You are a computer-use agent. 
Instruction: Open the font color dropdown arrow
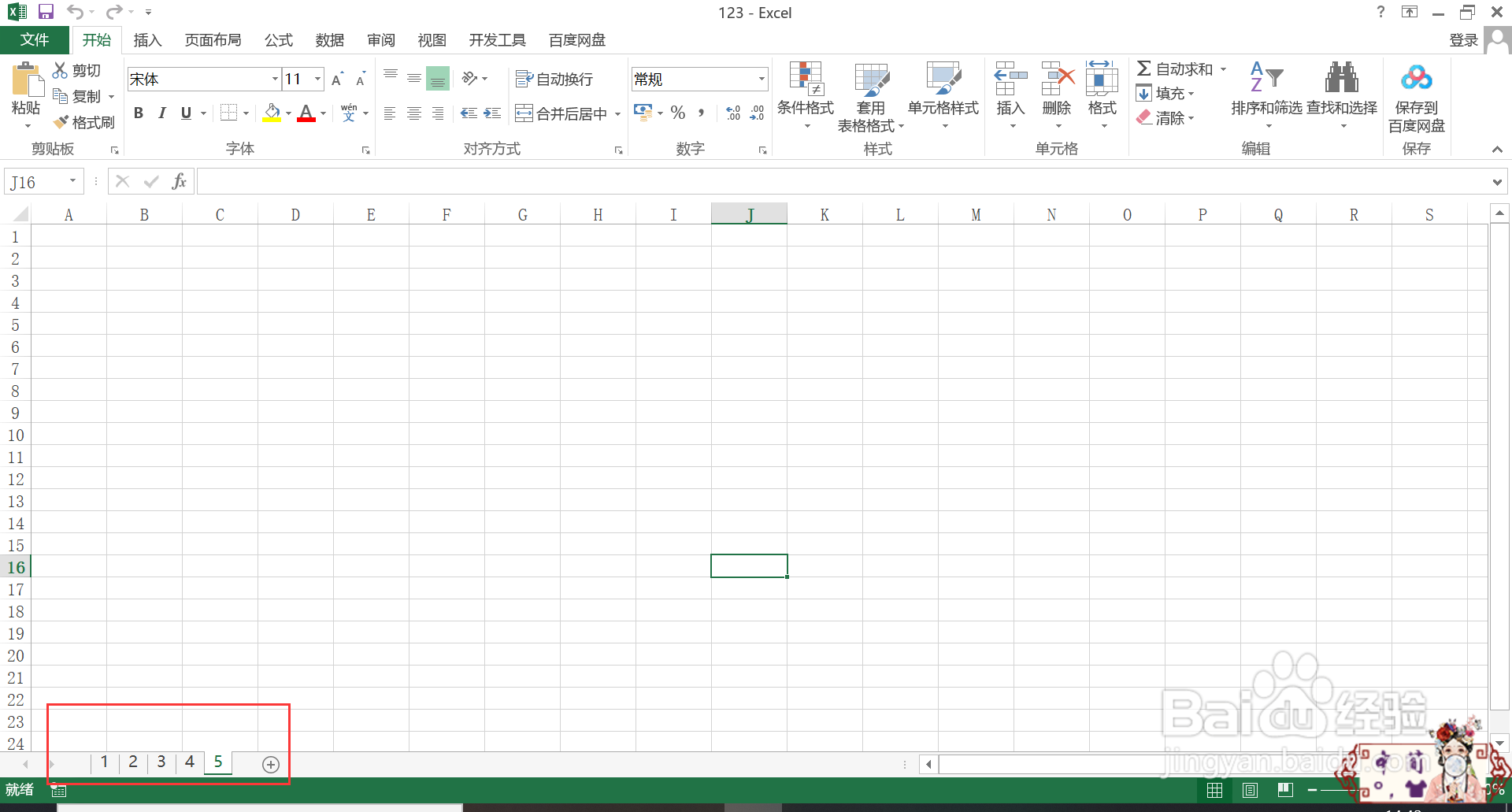[x=323, y=113]
